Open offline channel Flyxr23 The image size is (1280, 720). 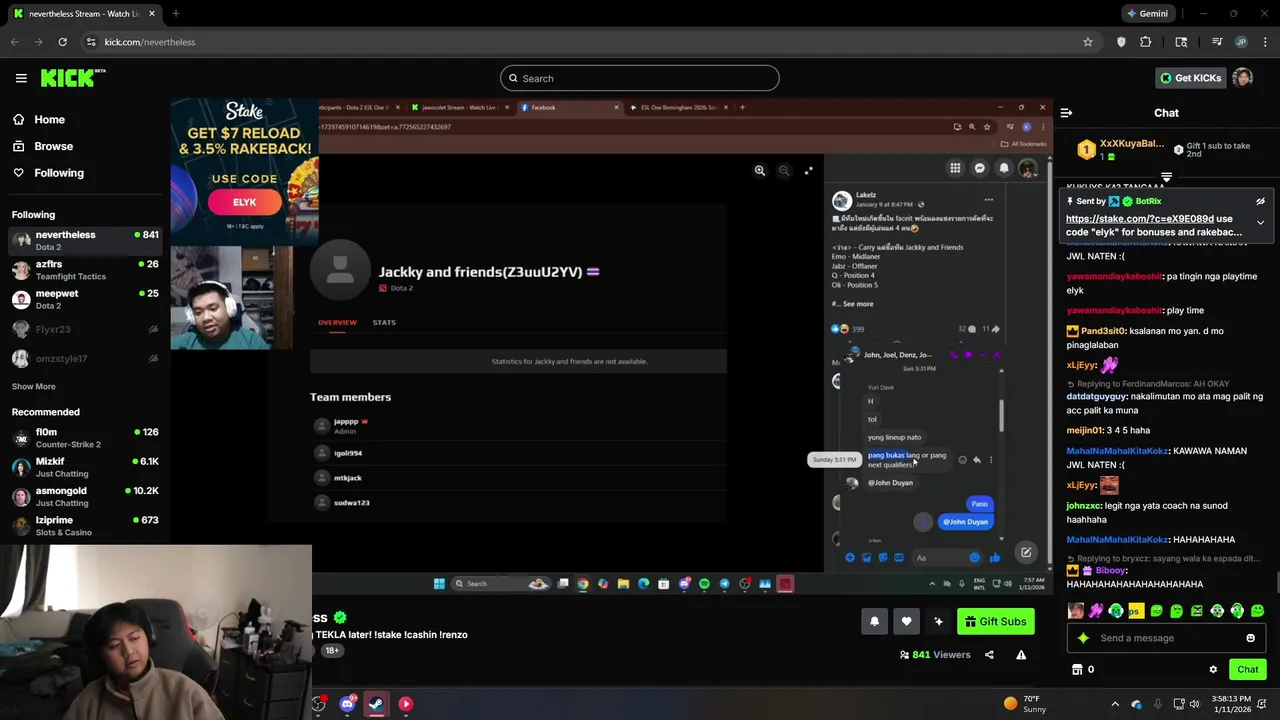85,329
